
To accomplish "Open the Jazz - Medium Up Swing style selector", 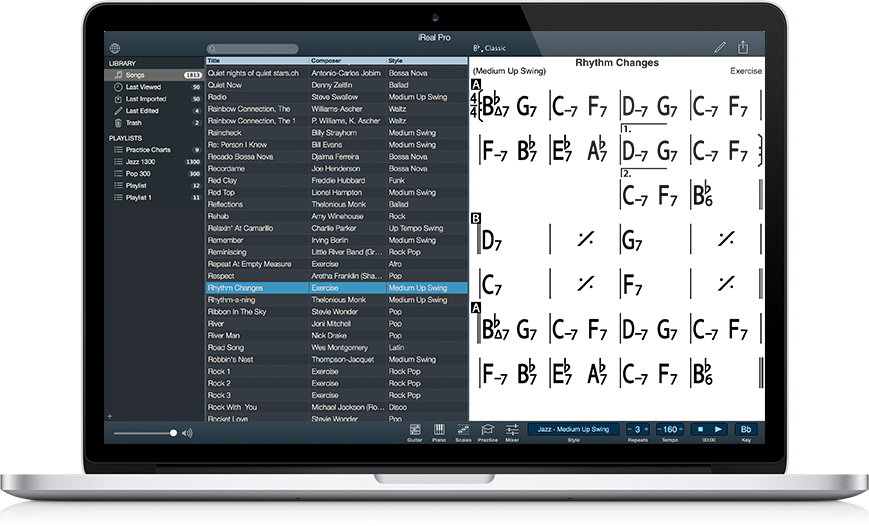I will [x=573, y=429].
